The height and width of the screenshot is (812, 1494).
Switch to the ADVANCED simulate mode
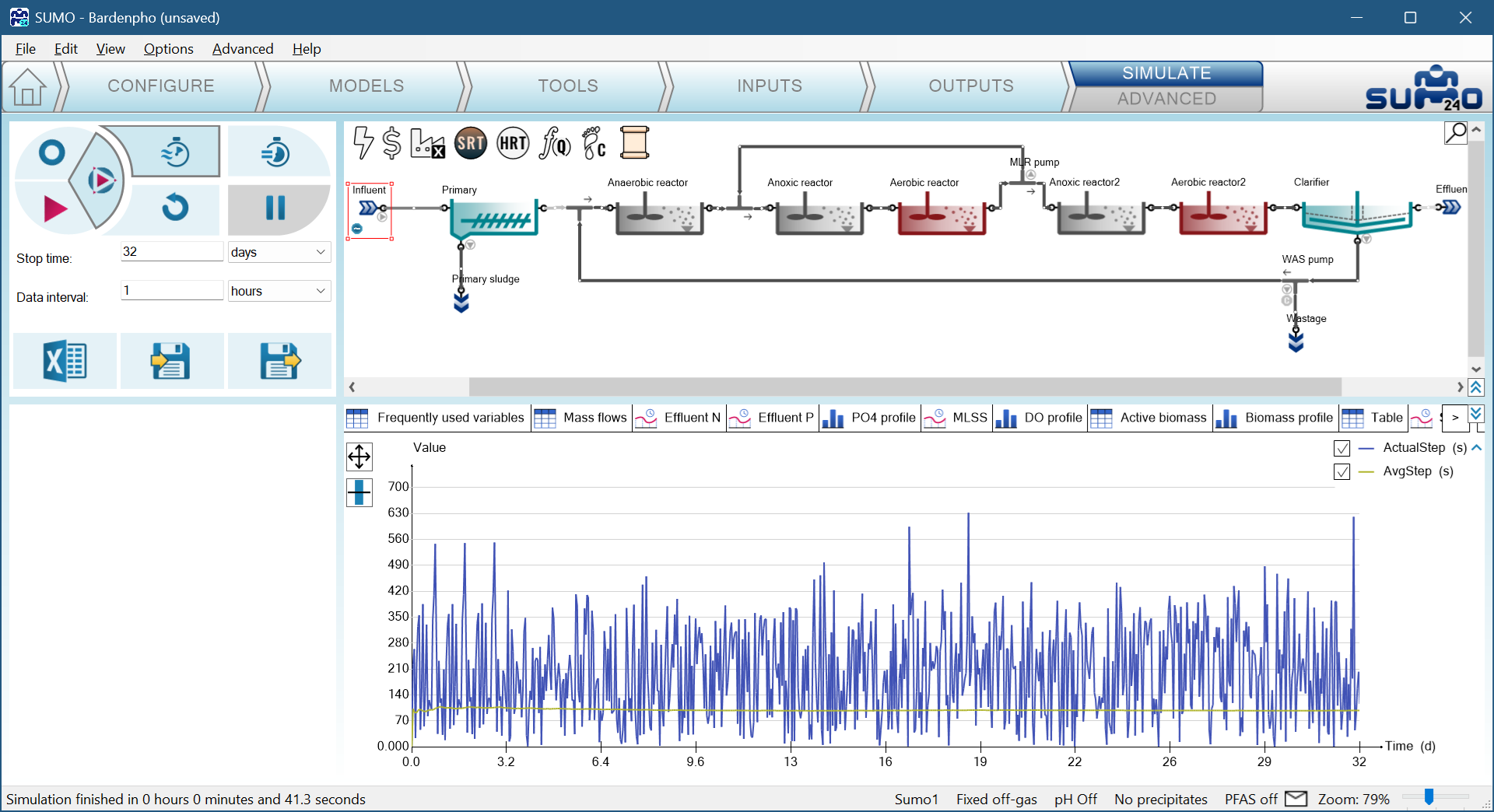[x=1166, y=99]
